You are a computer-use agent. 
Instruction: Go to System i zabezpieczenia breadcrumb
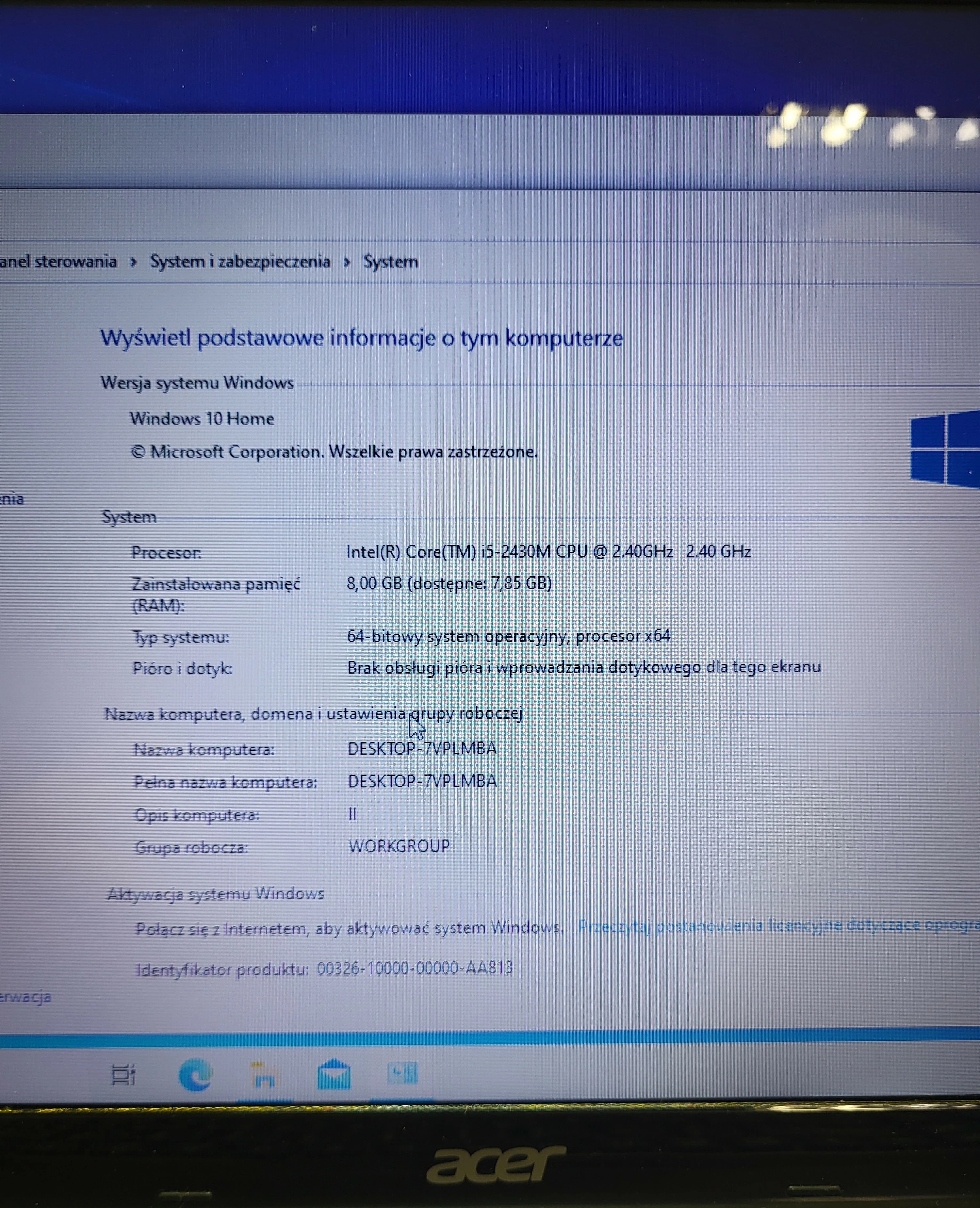click(x=240, y=261)
